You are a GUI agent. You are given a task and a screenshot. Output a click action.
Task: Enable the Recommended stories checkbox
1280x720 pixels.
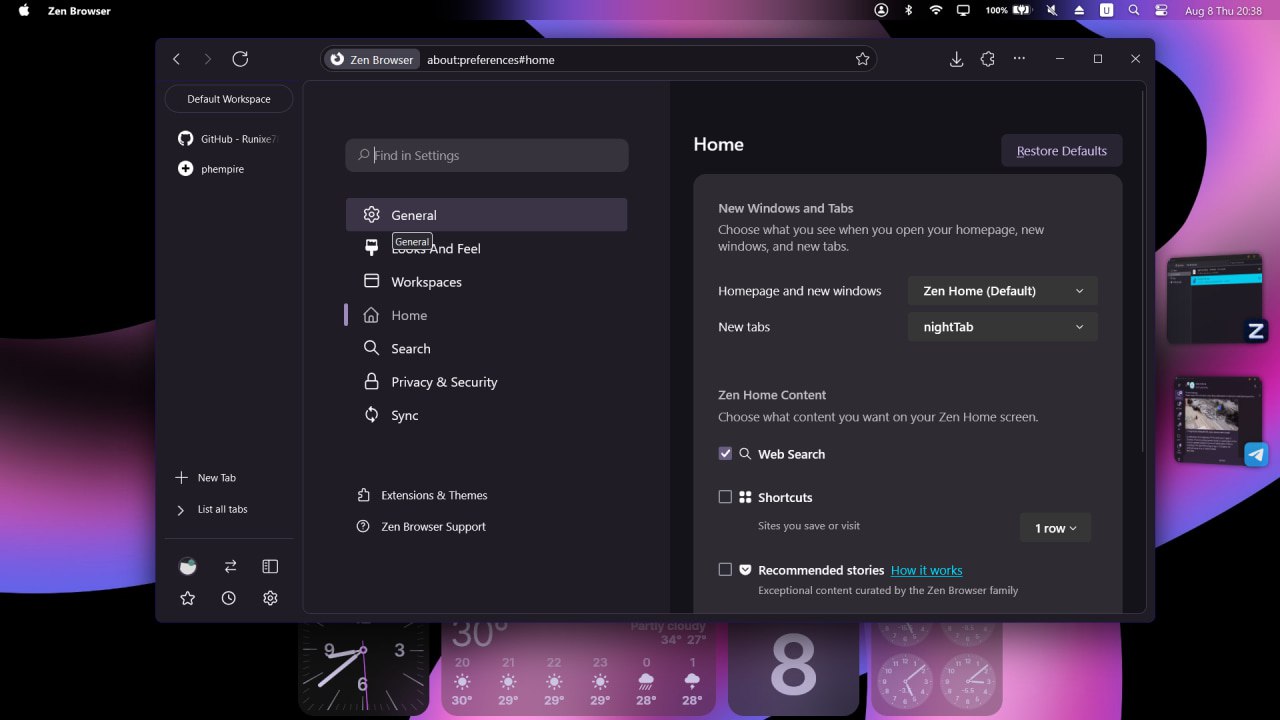point(725,570)
